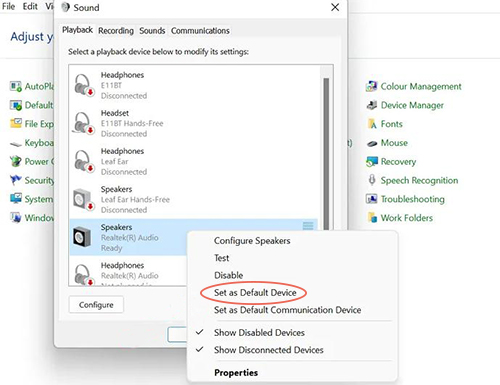The height and width of the screenshot is (385, 500).
Task: Click Speakers Realtek volume level meter
Action: [x=308, y=226]
